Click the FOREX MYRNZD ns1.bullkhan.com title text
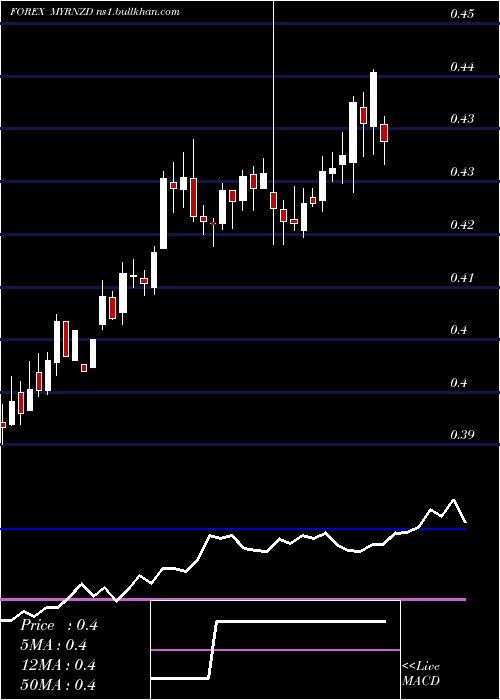 coord(95,12)
